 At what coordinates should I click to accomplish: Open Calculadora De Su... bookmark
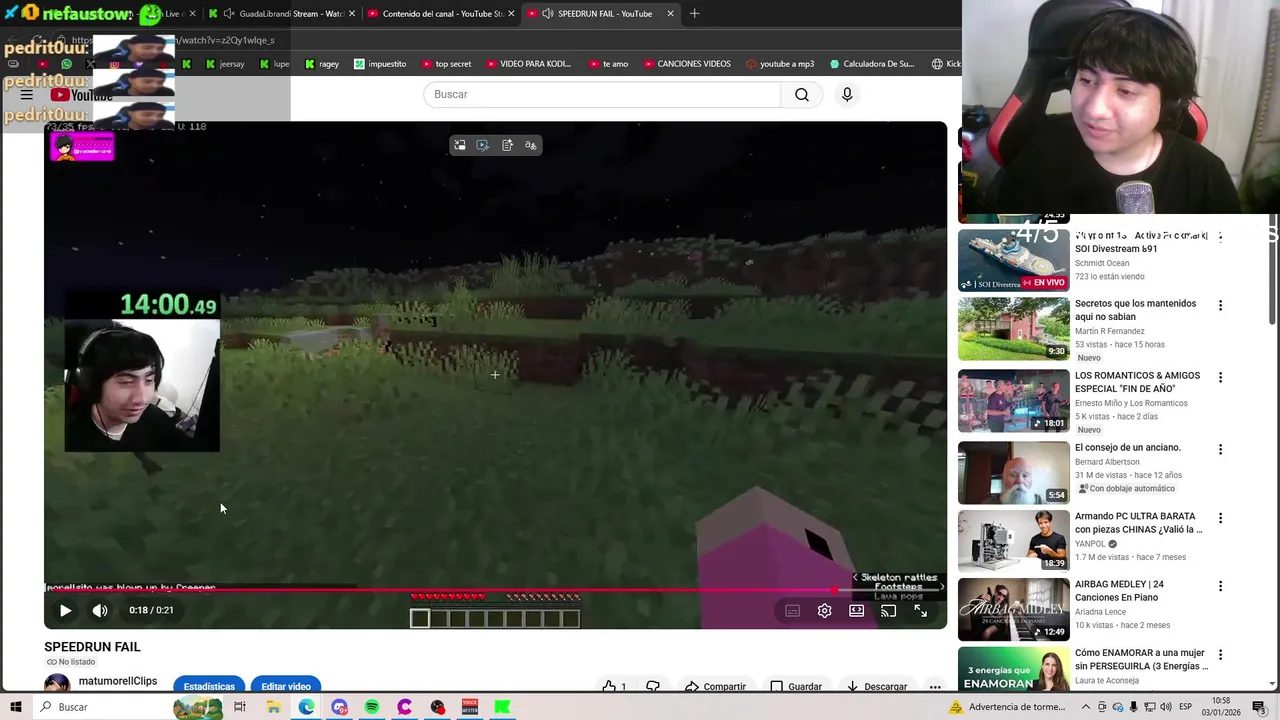coord(871,64)
